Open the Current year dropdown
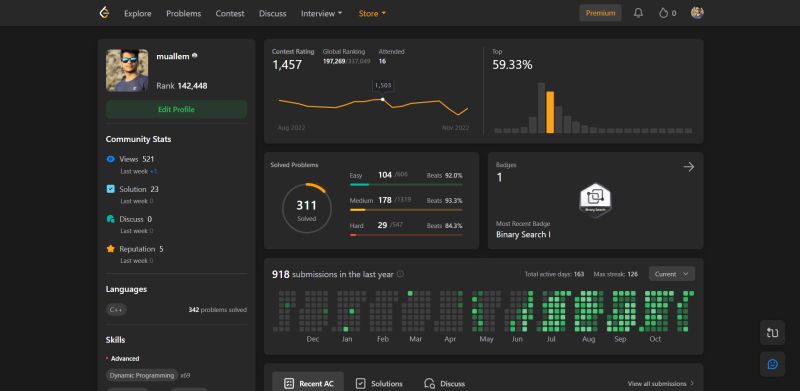The image size is (800, 391). click(x=671, y=274)
